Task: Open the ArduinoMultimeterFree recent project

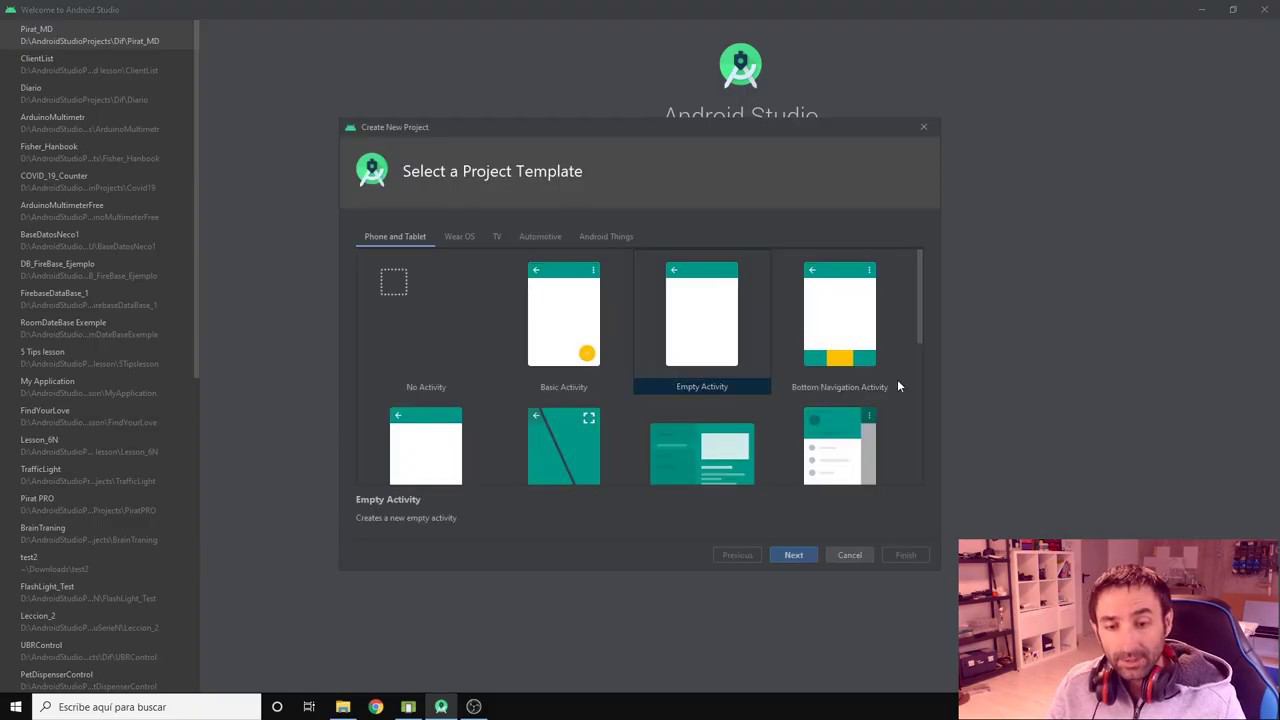Action: coord(97,211)
